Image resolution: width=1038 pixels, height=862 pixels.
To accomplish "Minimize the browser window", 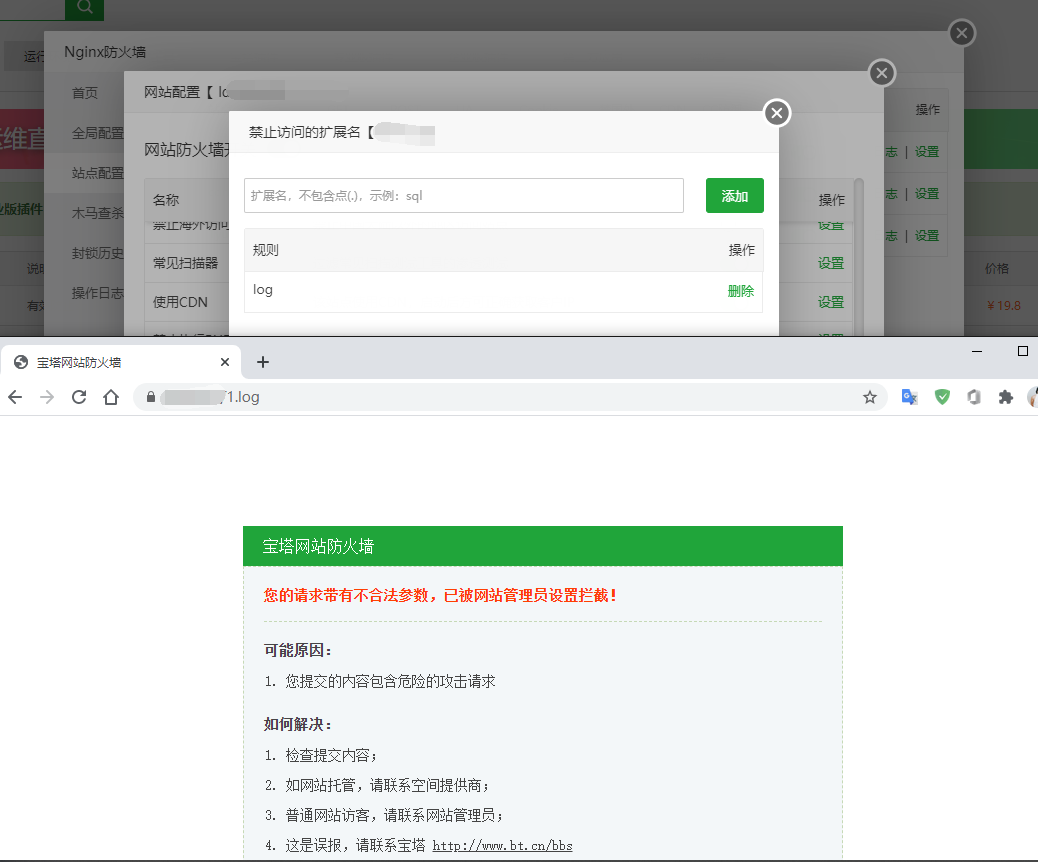I will pyautogui.click(x=977, y=352).
